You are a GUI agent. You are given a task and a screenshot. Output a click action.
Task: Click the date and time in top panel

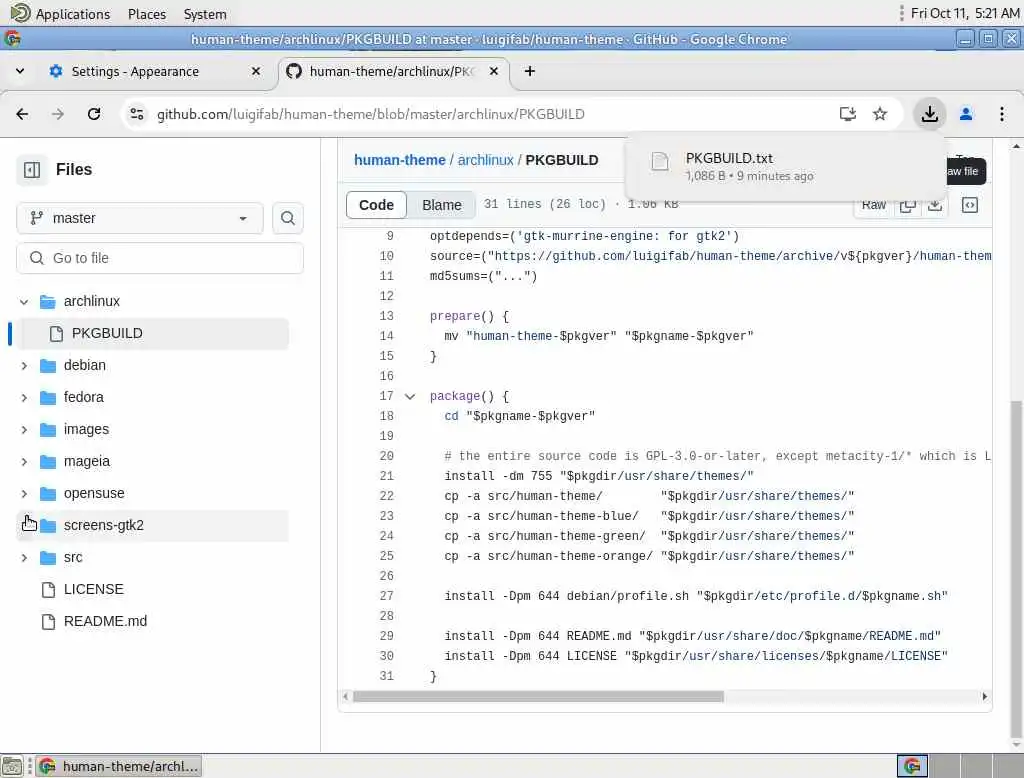965,13
